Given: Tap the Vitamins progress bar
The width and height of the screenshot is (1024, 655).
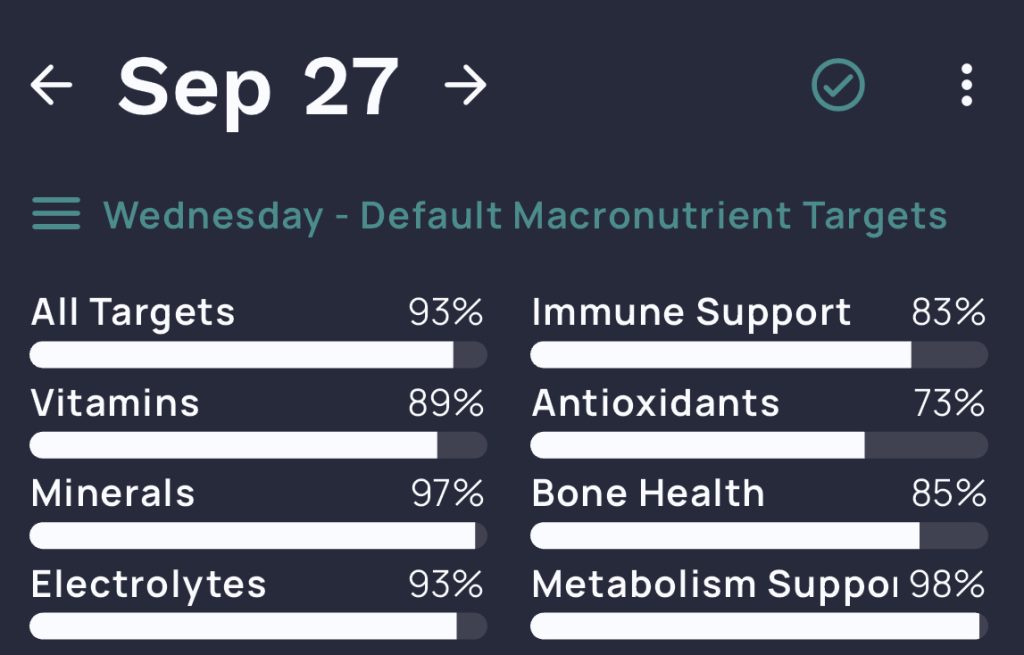Looking at the screenshot, I should pyautogui.click(x=258, y=445).
